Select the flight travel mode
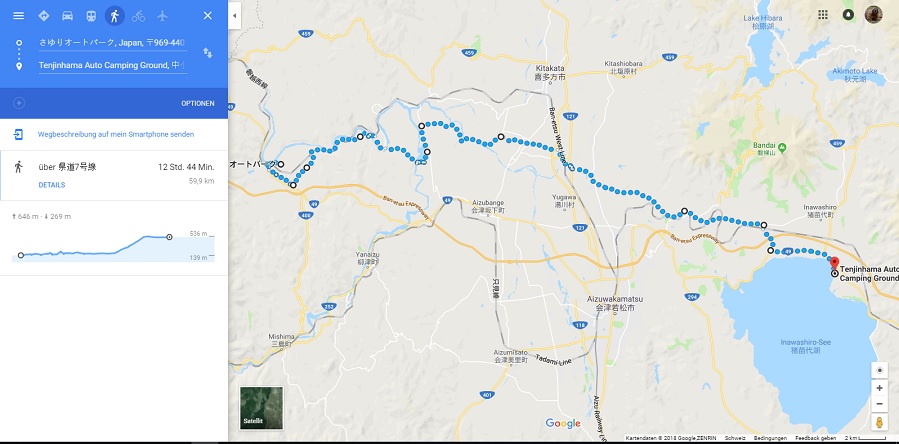This screenshot has height=444, width=899. (x=162, y=15)
